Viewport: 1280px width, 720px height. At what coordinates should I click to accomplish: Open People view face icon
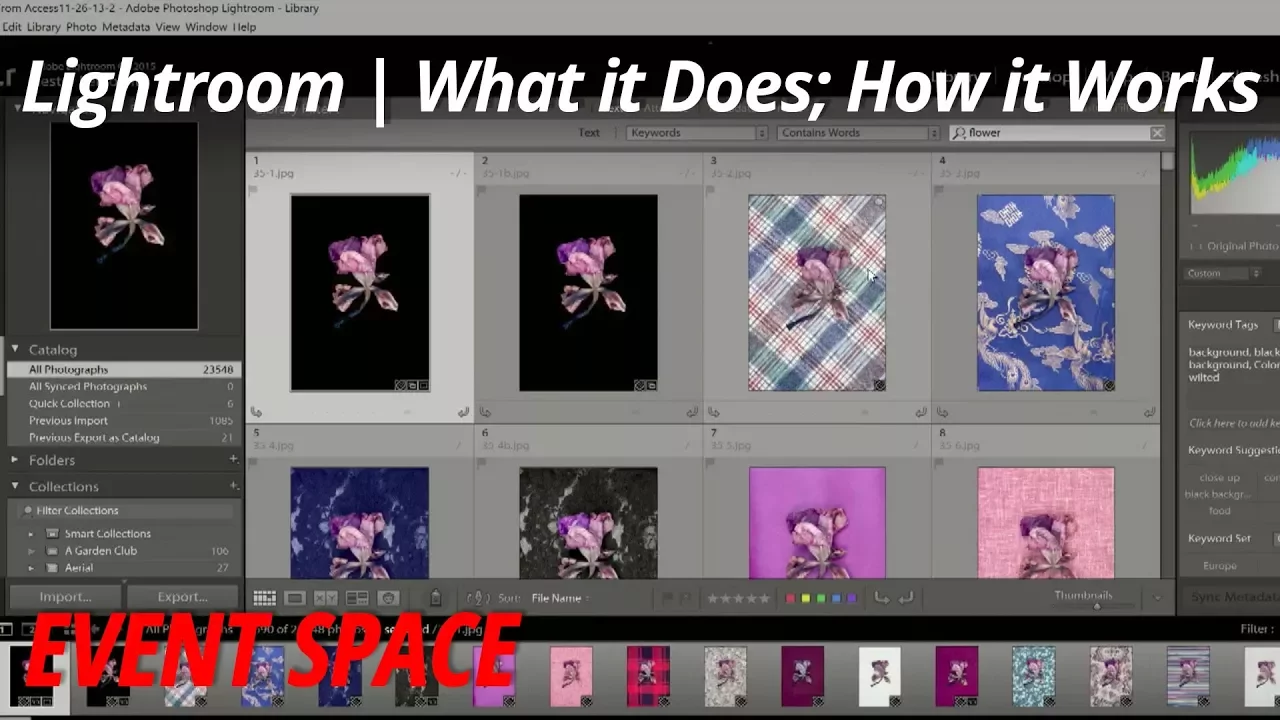click(x=388, y=598)
